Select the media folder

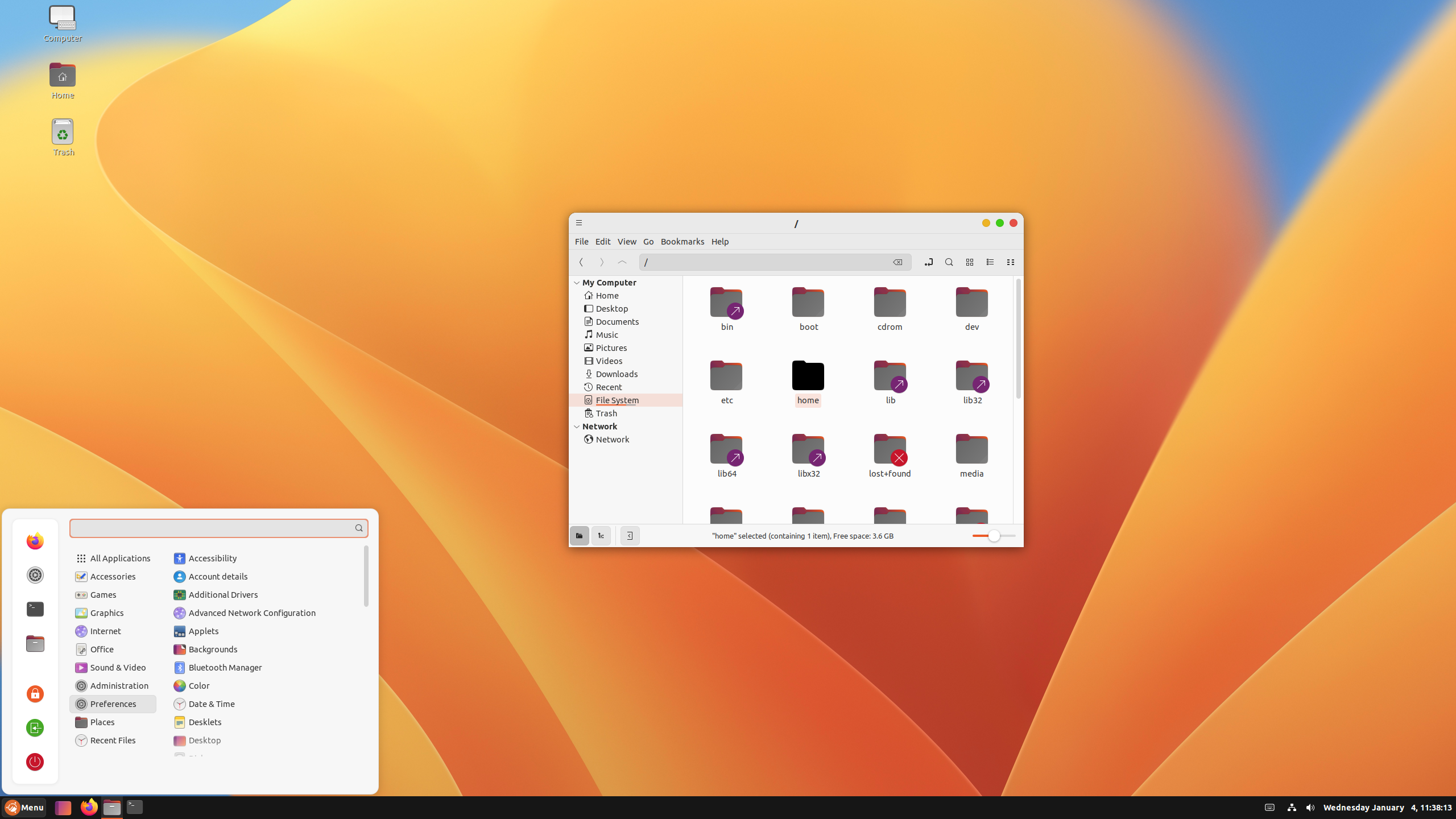coord(972,456)
